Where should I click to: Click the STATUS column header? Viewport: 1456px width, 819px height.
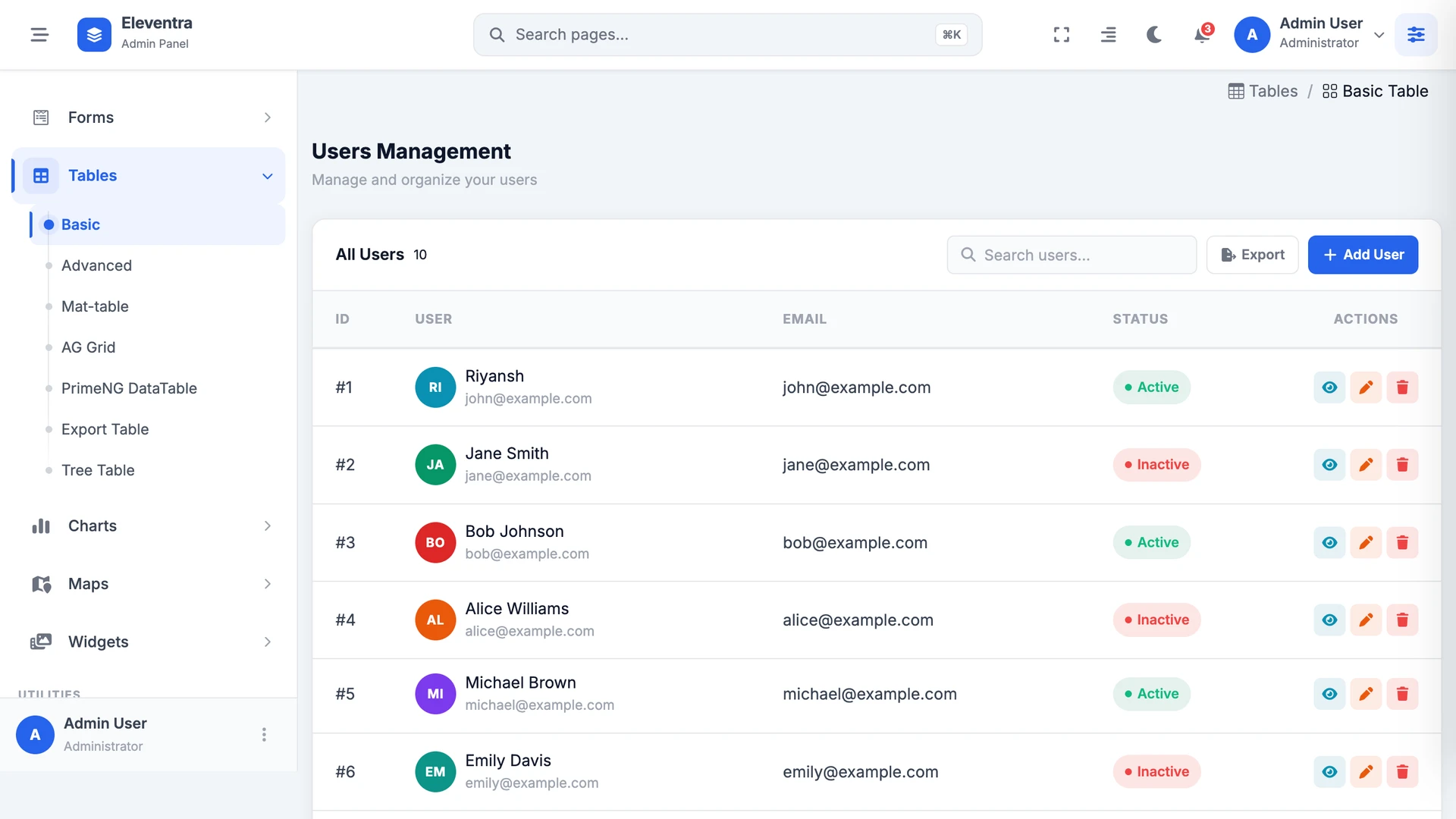[x=1140, y=319]
